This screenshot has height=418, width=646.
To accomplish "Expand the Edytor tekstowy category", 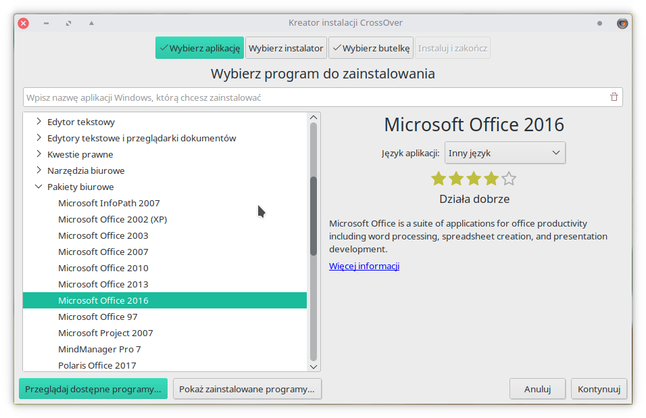I will point(39,121).
